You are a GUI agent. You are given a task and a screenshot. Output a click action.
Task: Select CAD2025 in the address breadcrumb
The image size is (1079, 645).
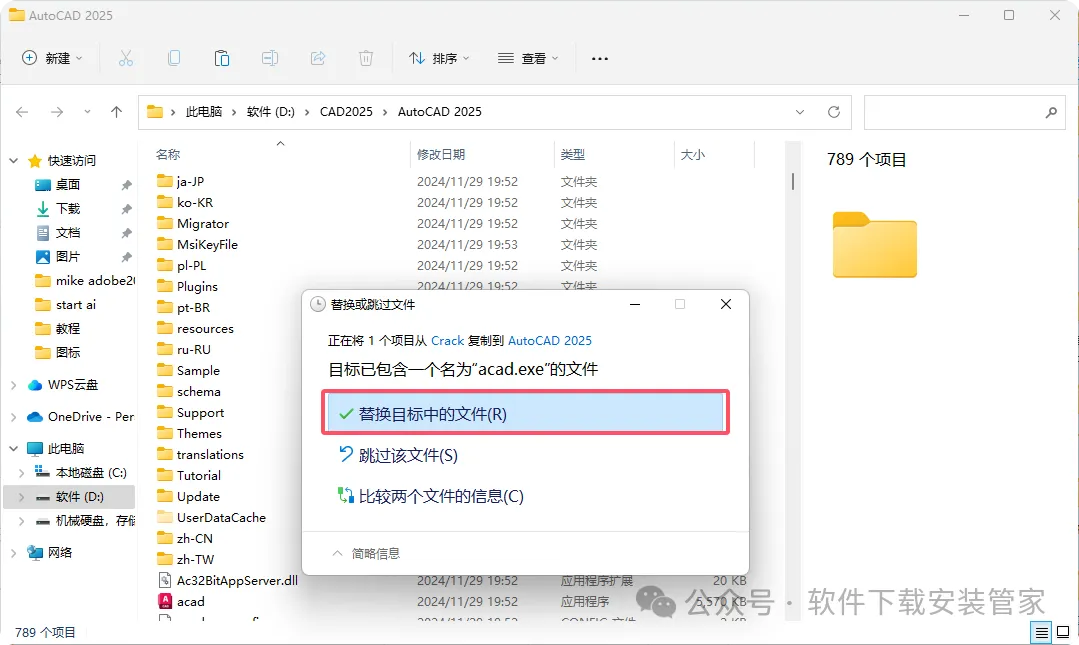[346, 112]
